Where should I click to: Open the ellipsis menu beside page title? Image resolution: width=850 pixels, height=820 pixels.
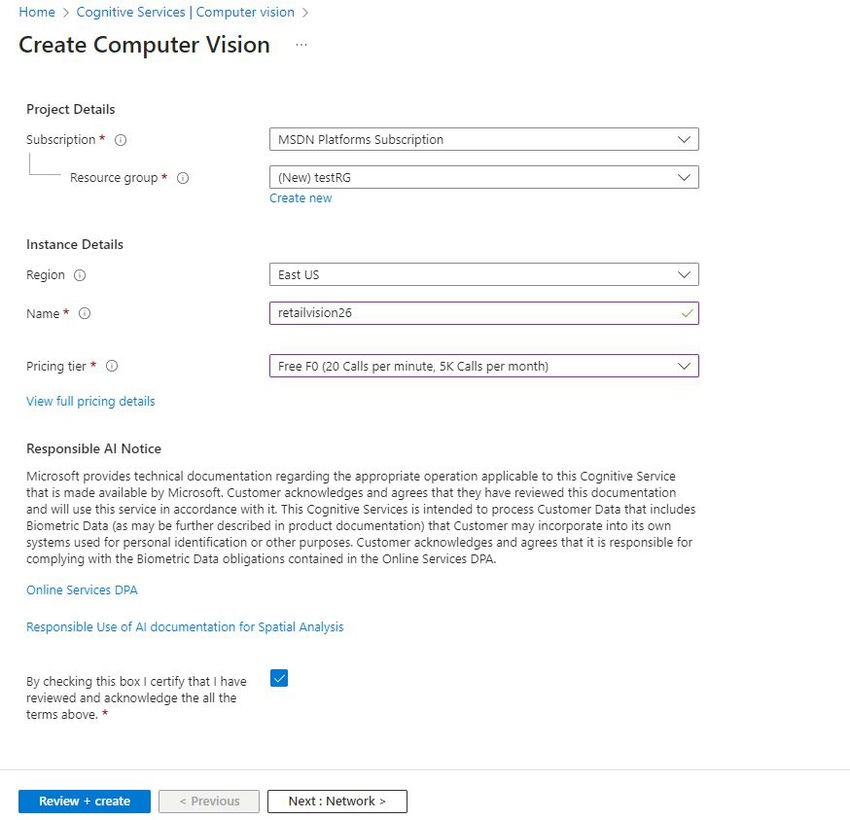pos(301,45)
